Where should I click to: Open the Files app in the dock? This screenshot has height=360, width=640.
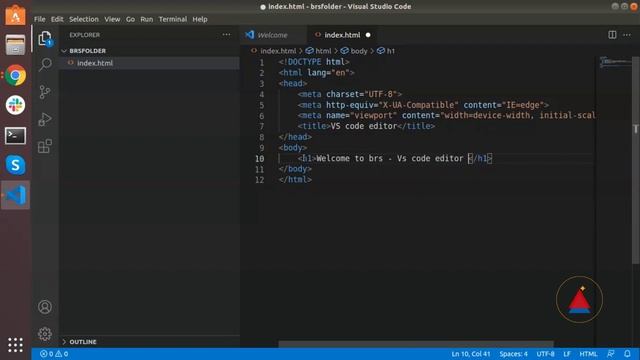click(x=16, y=44)
